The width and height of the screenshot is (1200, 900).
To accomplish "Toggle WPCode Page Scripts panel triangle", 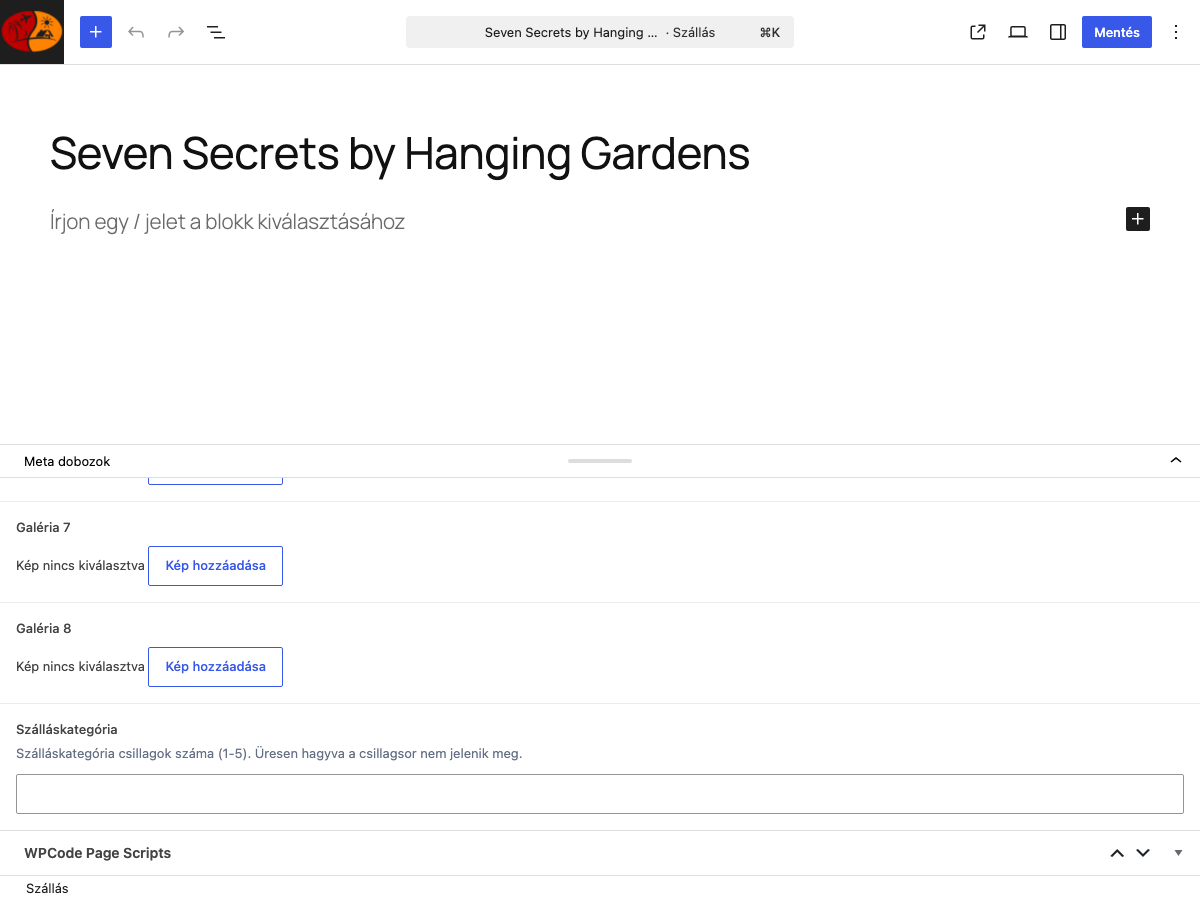I will pos(1178,853).
